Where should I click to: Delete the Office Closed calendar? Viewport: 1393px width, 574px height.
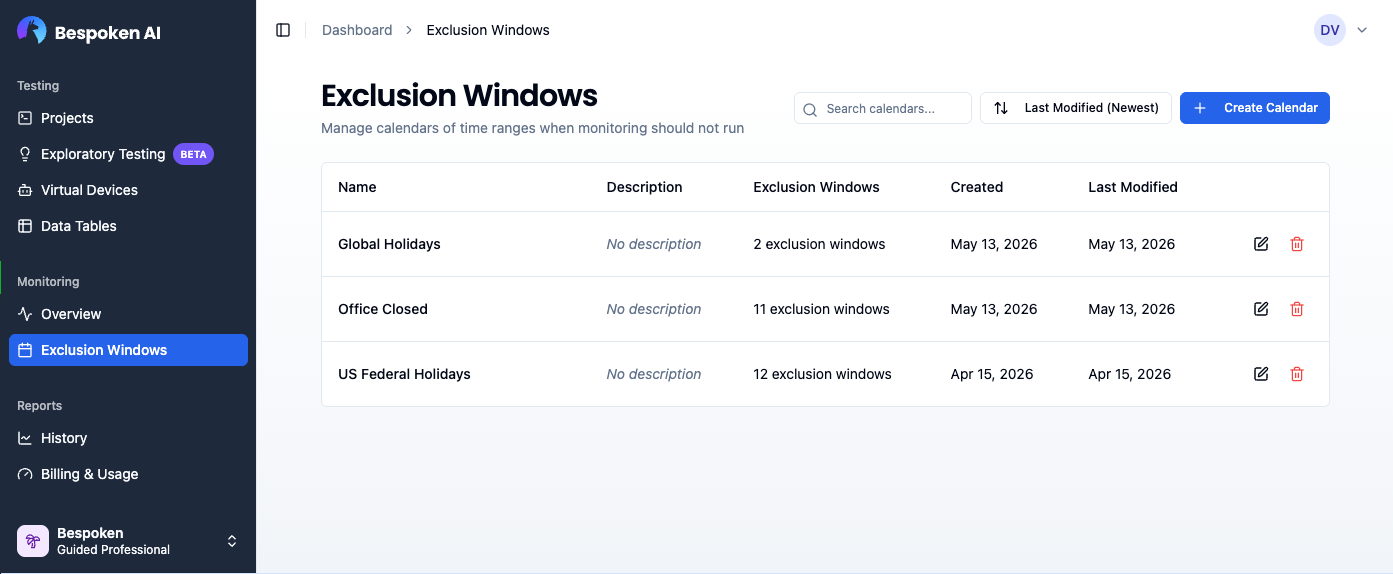(1297, 309)
